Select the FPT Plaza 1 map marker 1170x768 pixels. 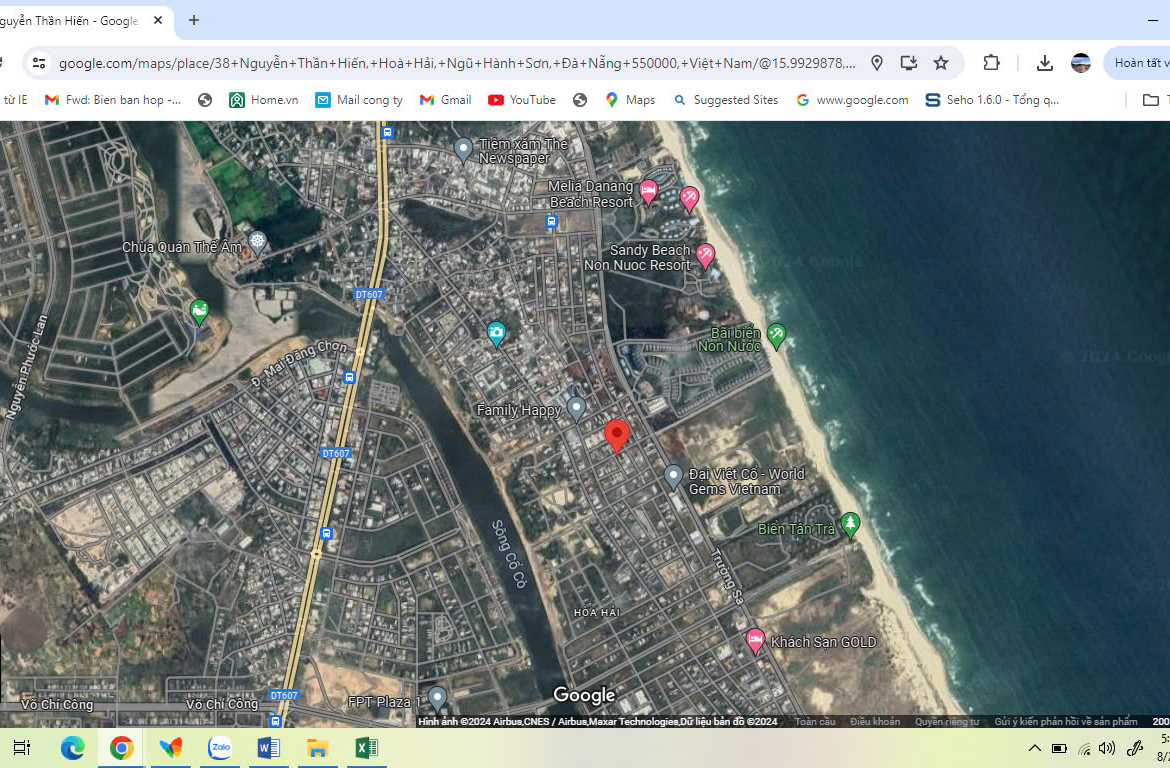point(437,697)
